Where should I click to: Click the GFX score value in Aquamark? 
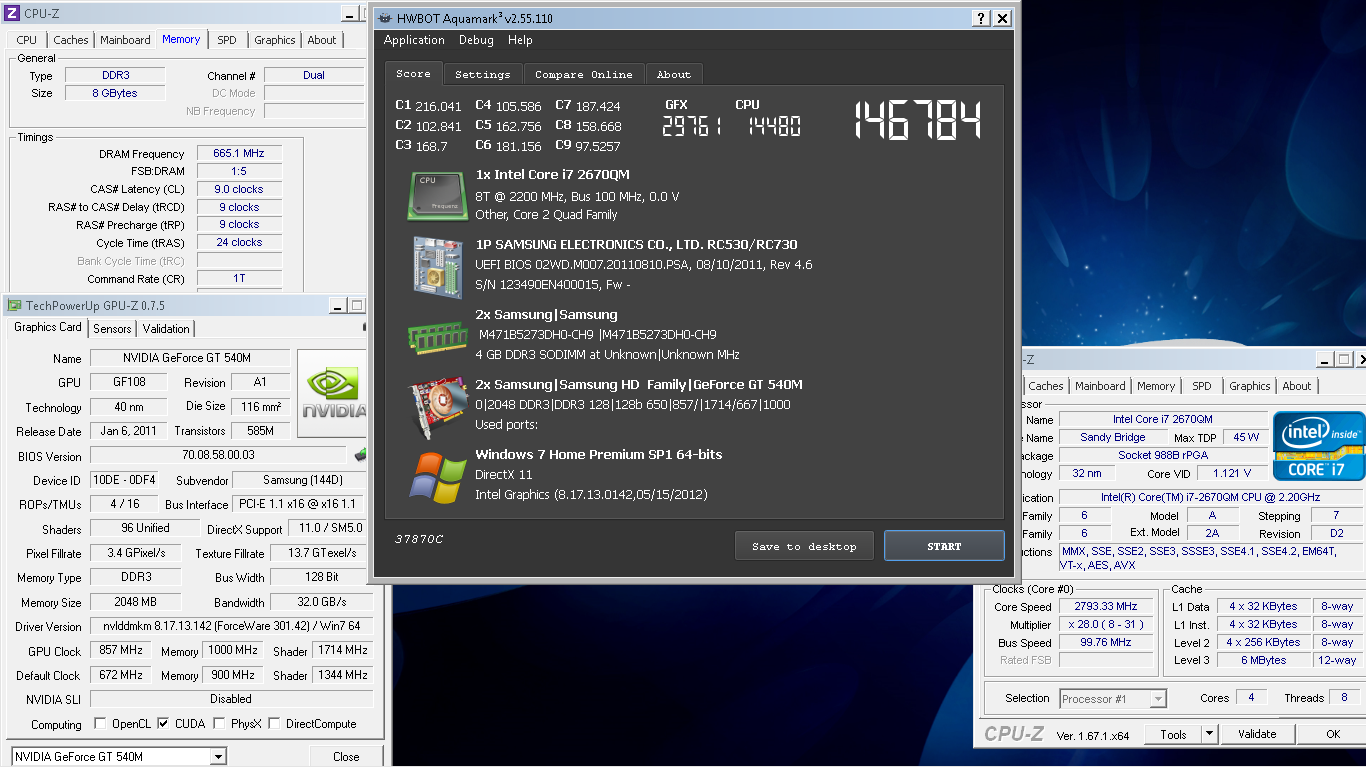pos(691,126)
